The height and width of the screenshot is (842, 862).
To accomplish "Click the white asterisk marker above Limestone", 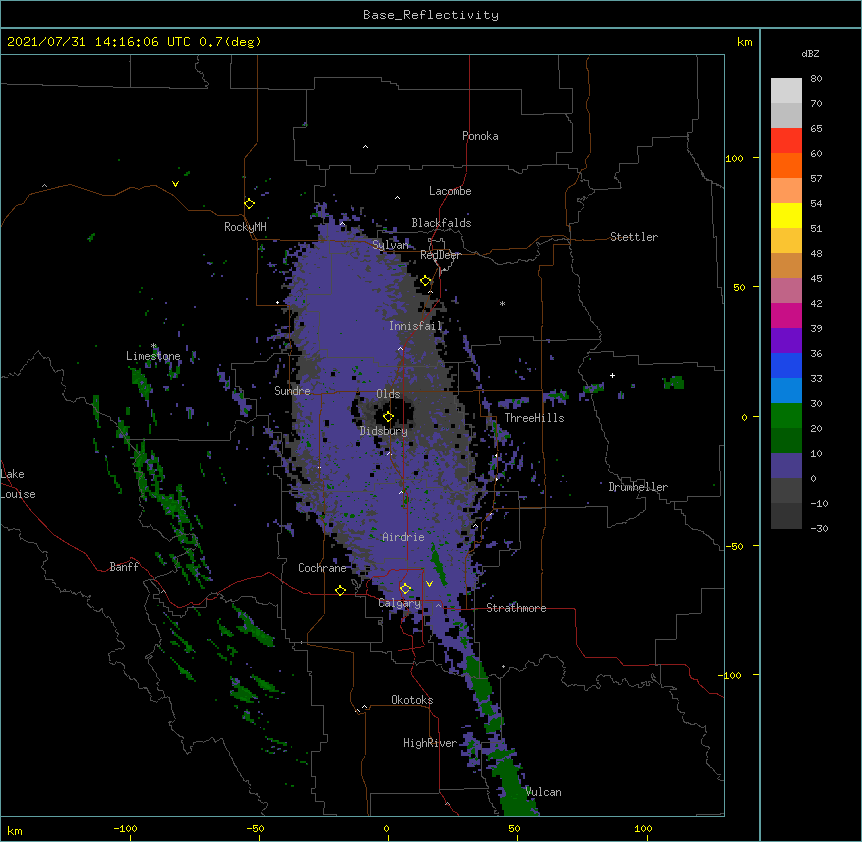I will pyautogui.click(x=153, y=346).
